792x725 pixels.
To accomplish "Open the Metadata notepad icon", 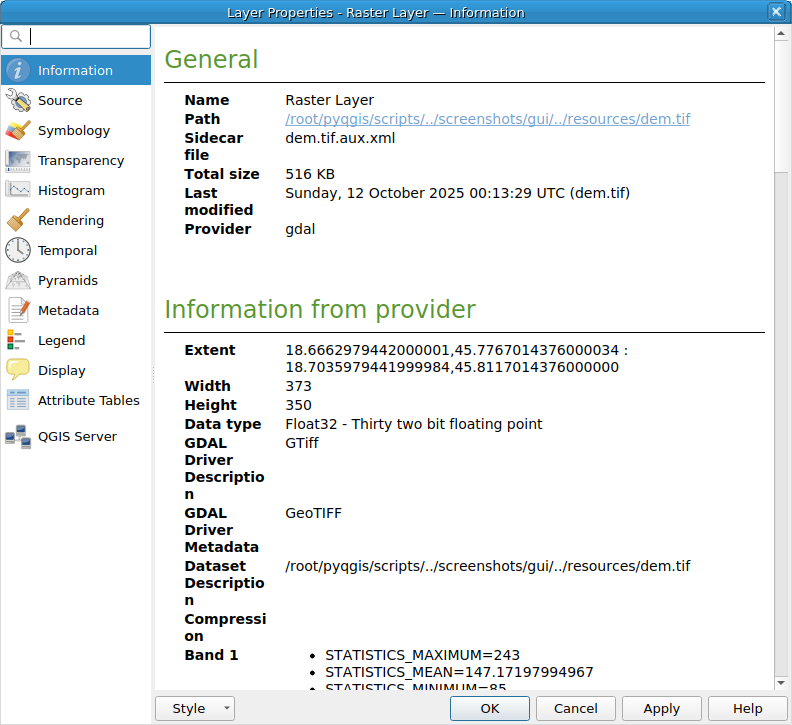I will coord(18,310).
